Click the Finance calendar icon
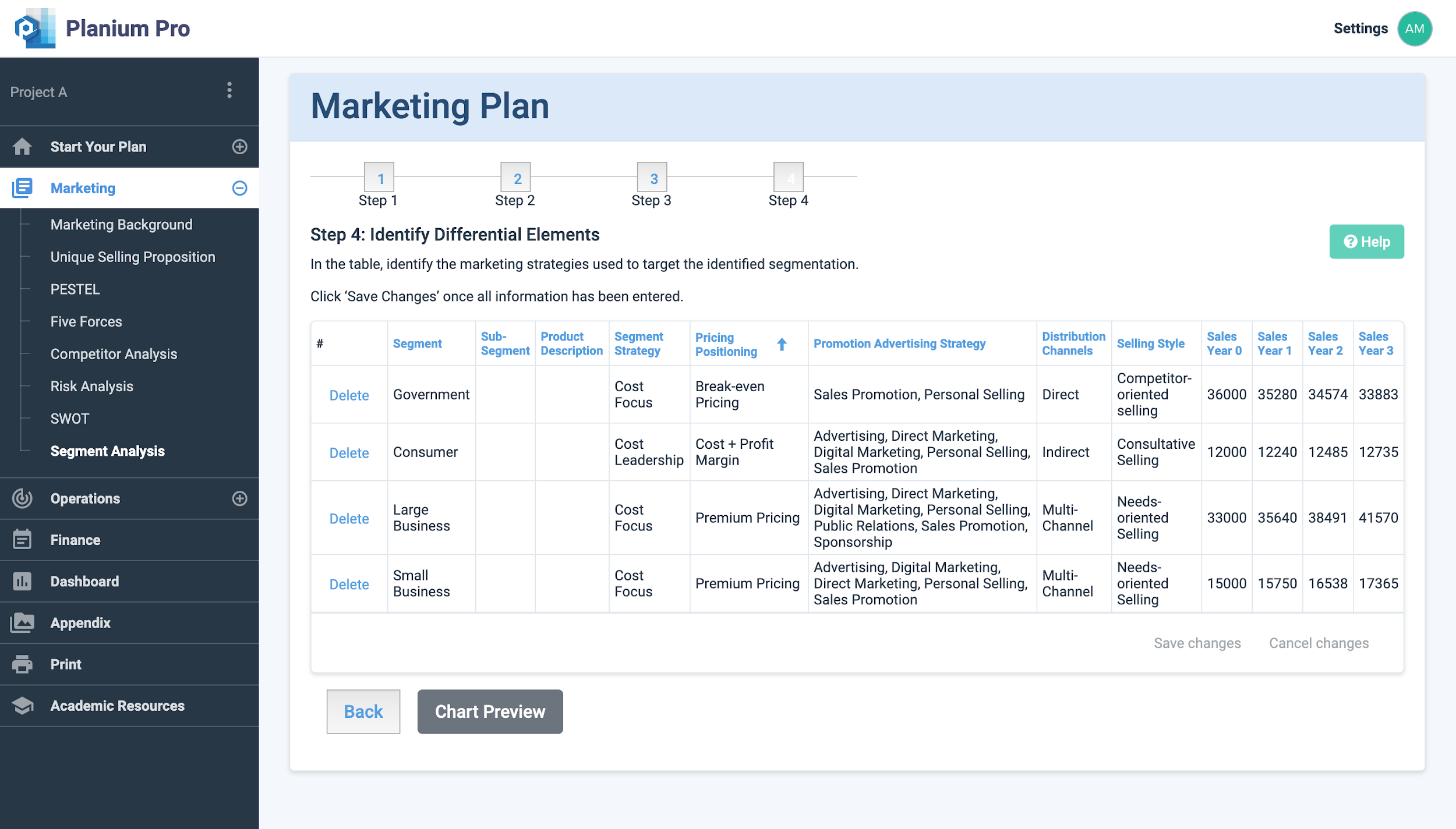The height and width of the screenshot is (829, 1456). click(x=22, y=540)
